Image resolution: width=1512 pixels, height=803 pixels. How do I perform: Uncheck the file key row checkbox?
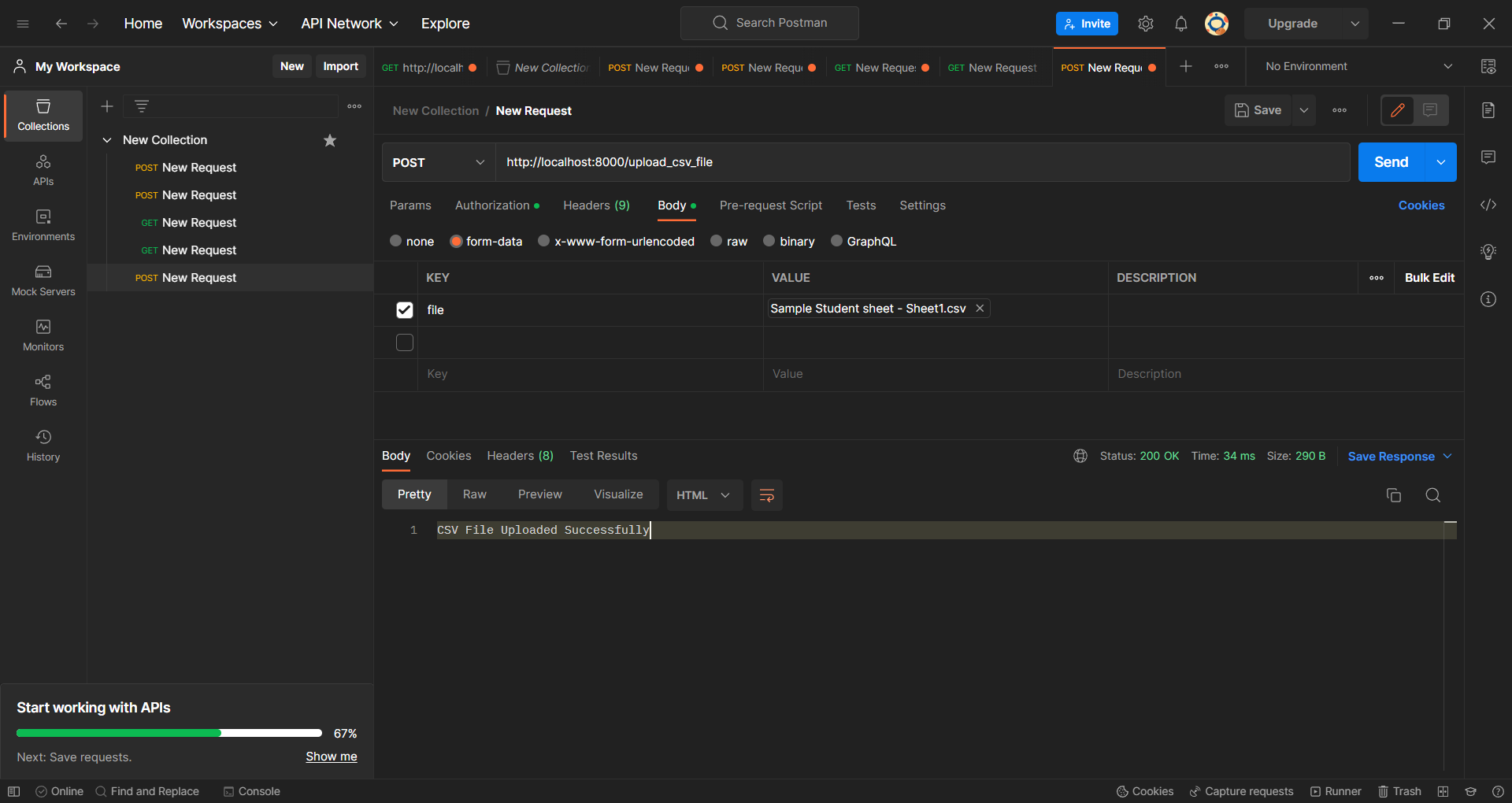click(404, 309)
